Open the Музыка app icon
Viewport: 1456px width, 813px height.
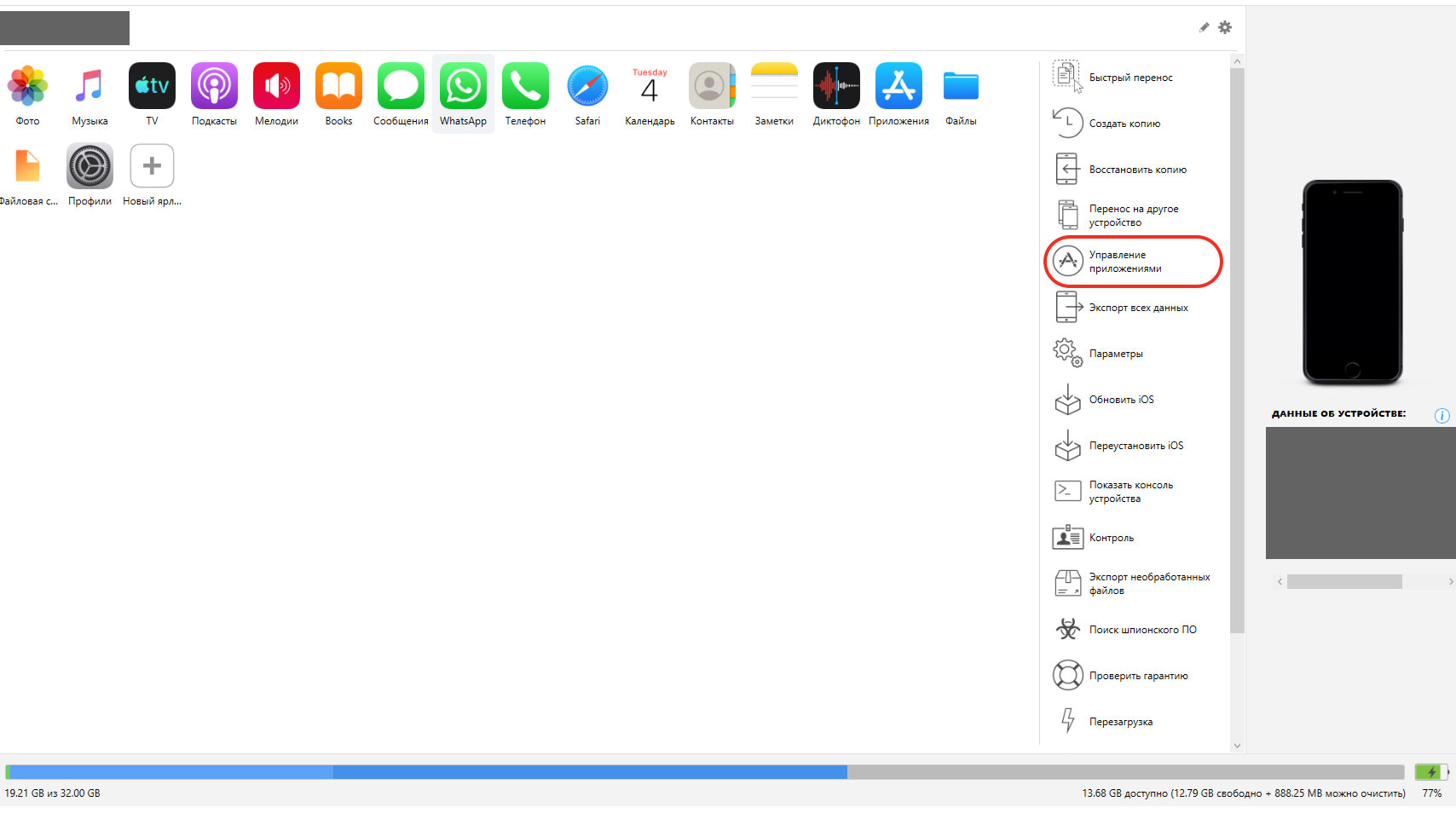[x=90, y=86]
